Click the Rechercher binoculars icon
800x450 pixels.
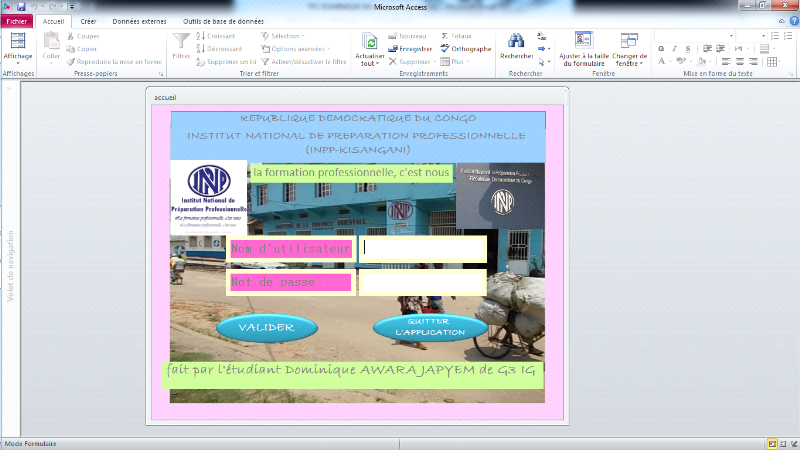516,41
